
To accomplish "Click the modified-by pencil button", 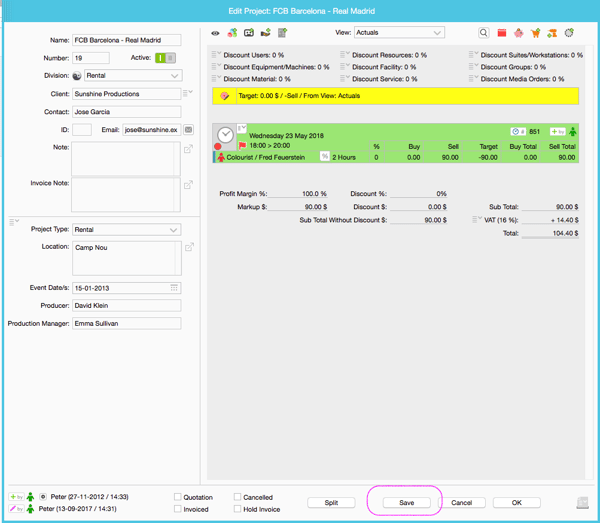I will click(16, 509).
